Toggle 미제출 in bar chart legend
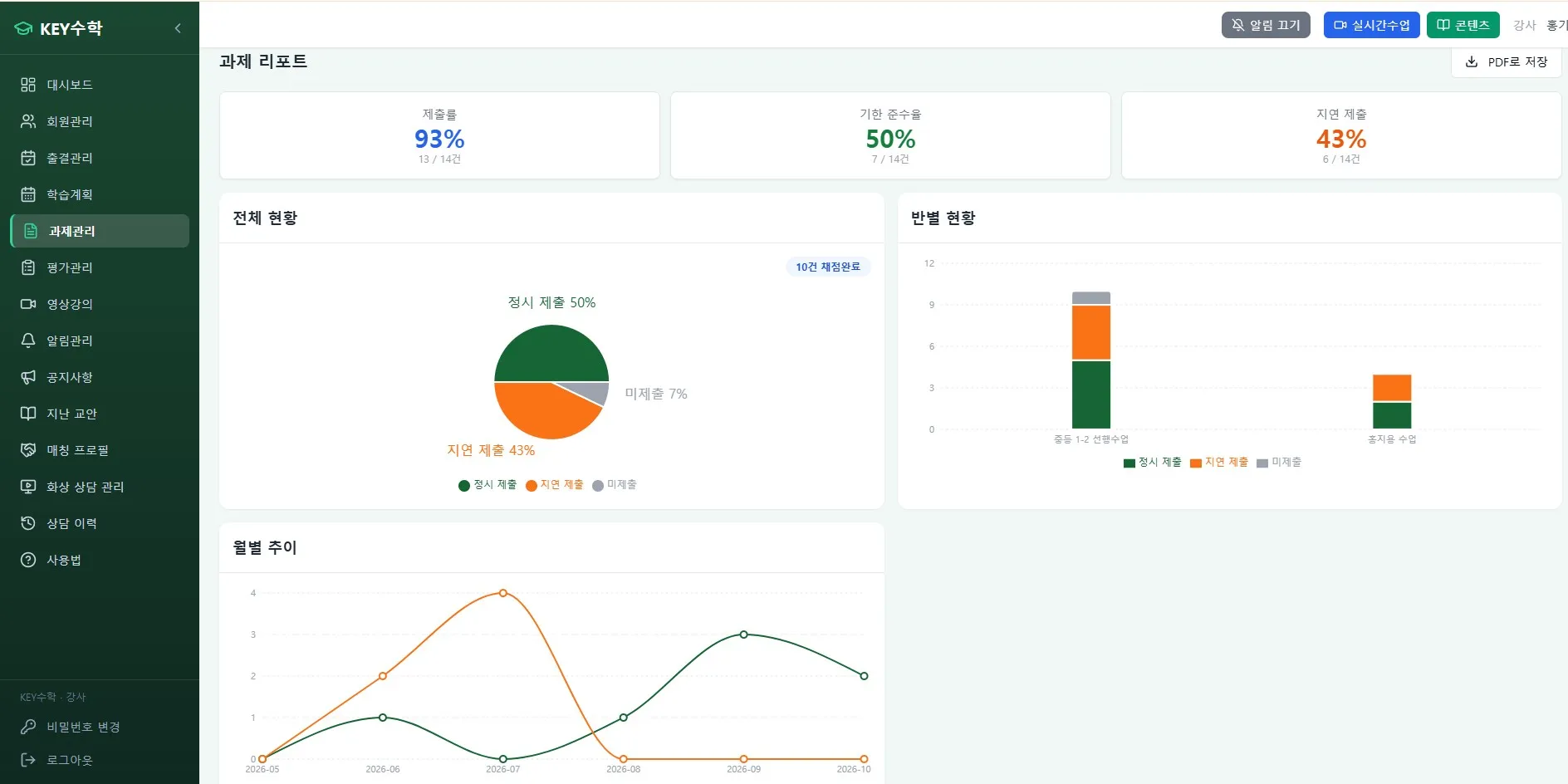The height and width of the screenshot is (784, 1568). pyautogui.click(x=1279, y=463)
